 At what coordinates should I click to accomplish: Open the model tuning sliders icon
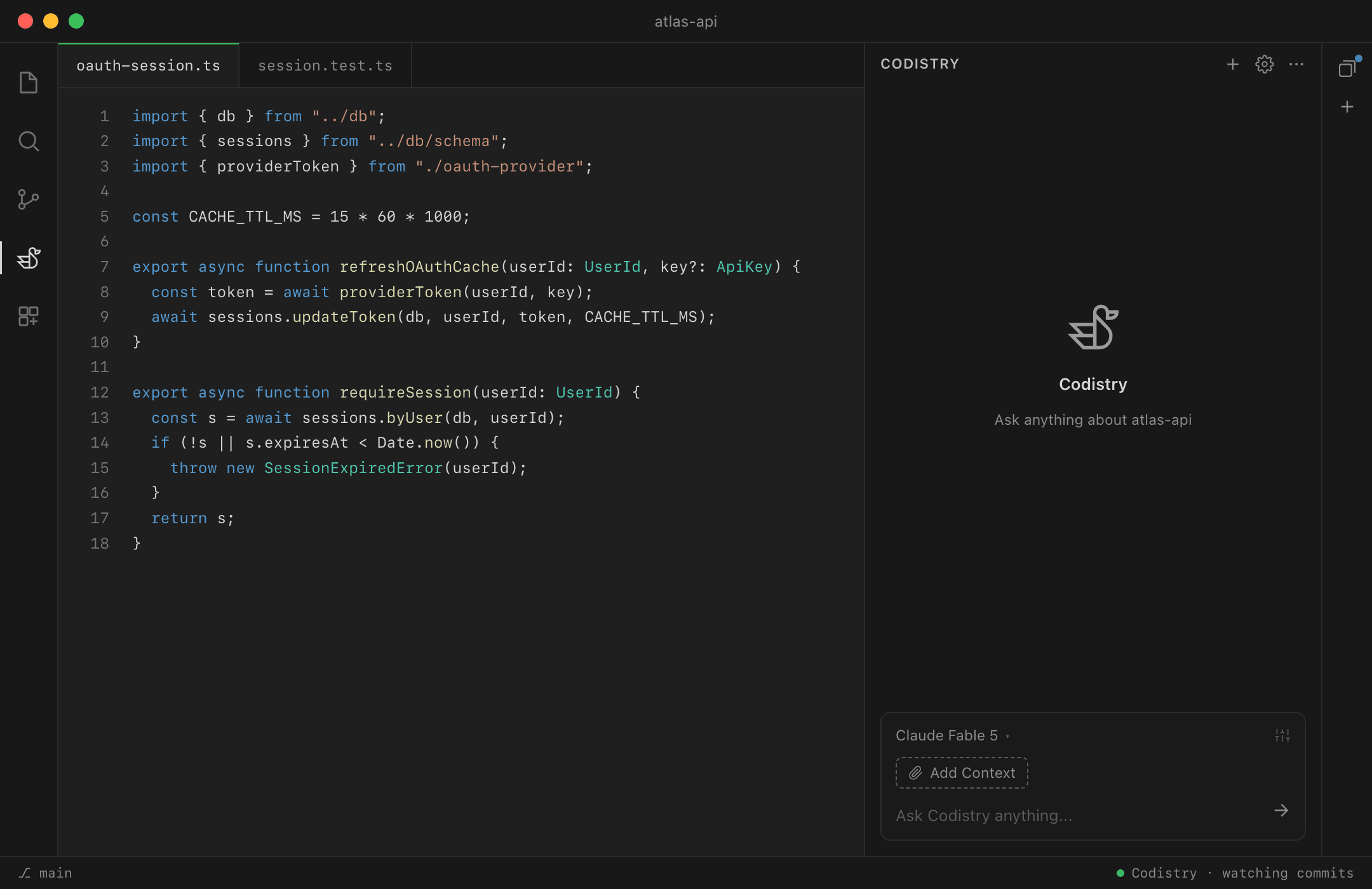point(1282,735)
